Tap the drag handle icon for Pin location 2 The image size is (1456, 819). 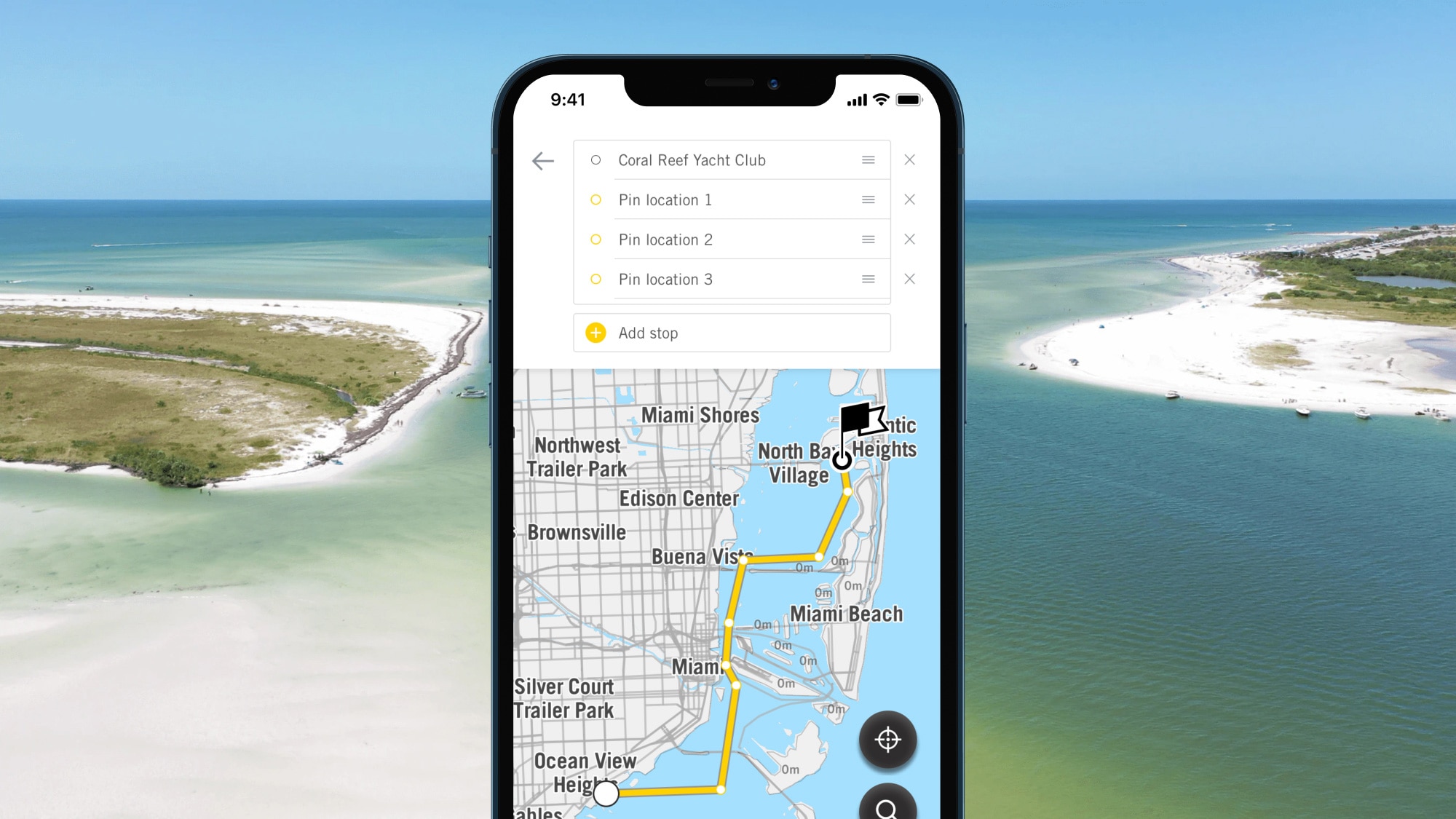pos(869,239)
